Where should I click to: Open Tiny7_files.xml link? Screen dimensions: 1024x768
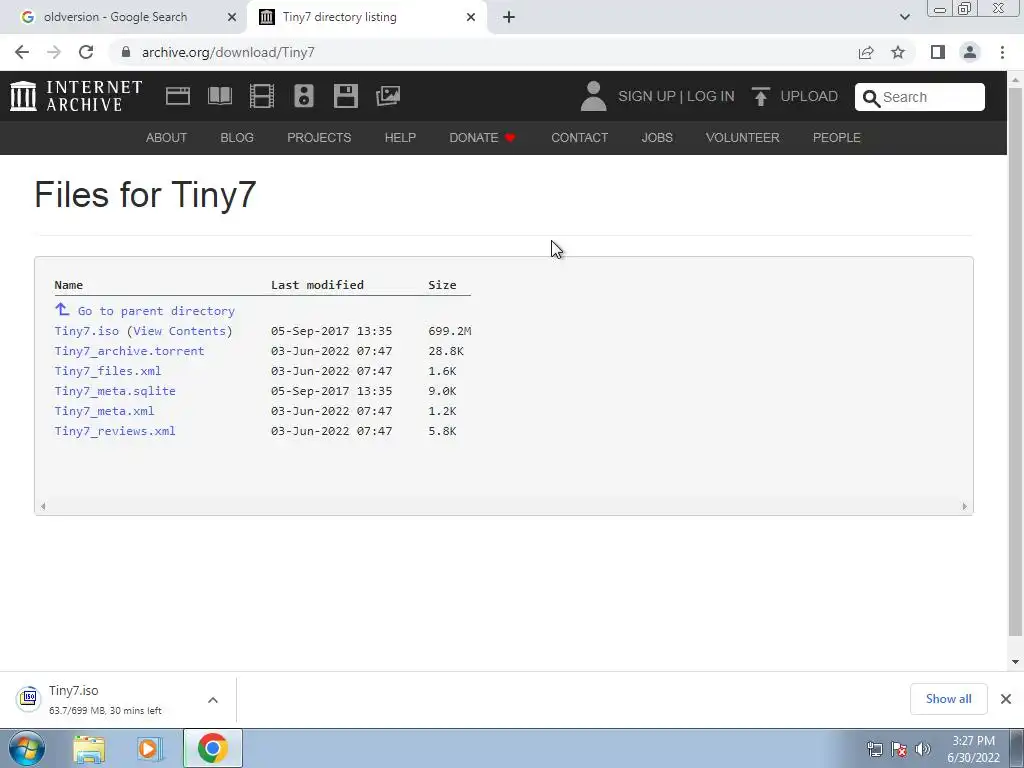tap(108, 371)
